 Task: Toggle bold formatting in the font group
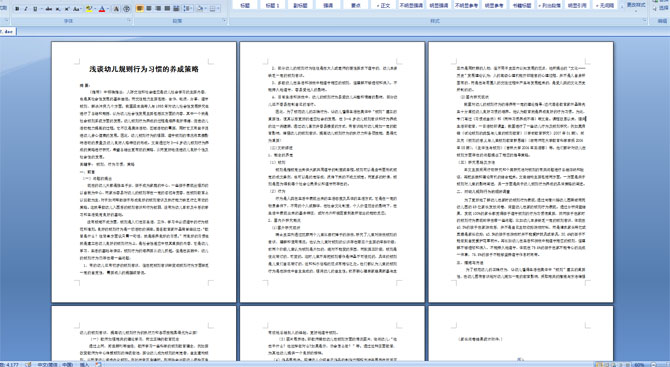point(17,9)
